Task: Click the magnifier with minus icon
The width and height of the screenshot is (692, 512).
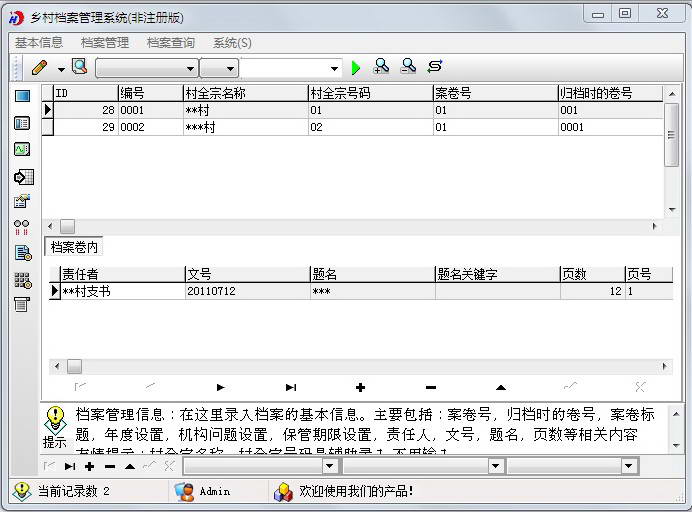Action: coord(408,67)
